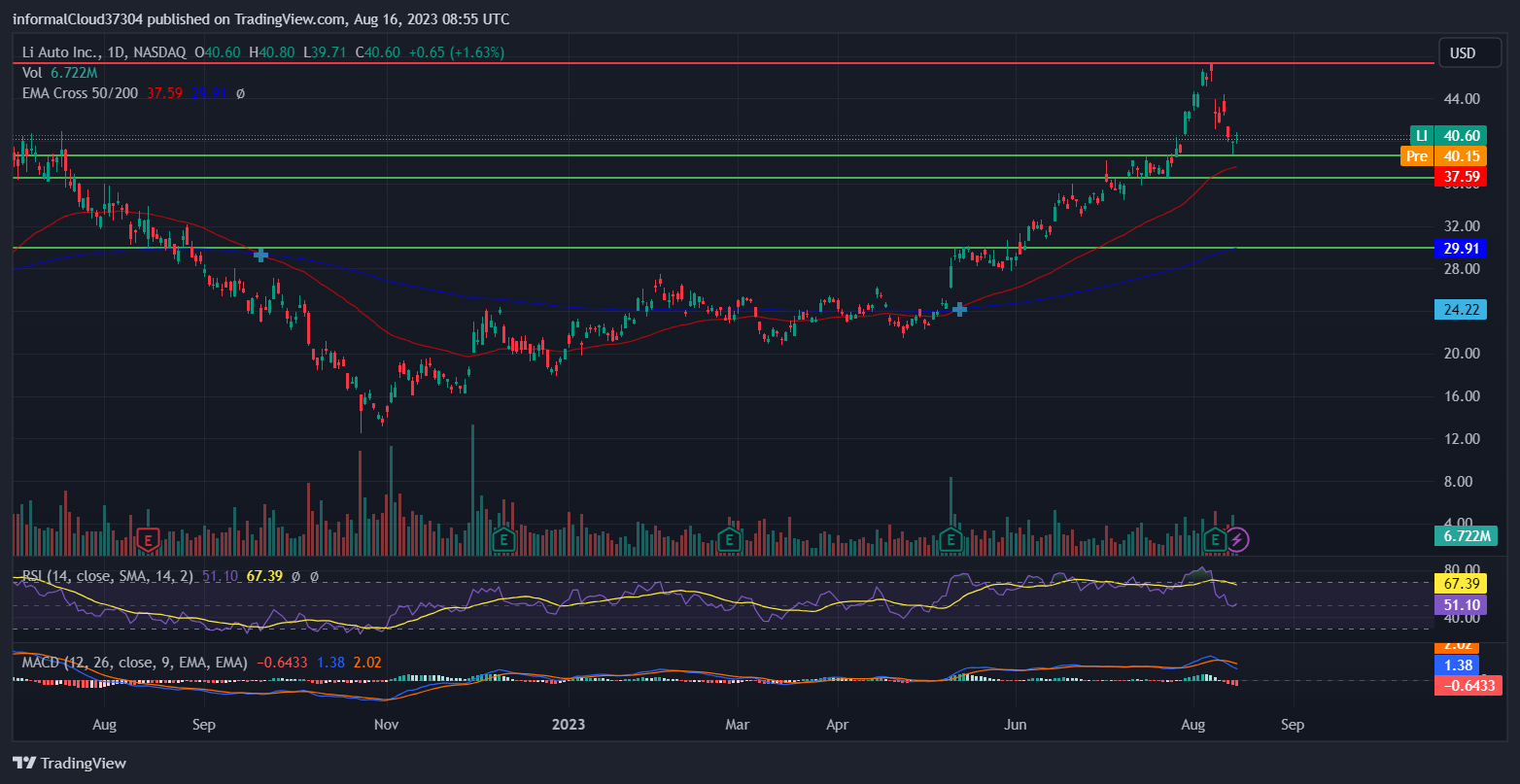Viewport: 1520px width, 784px height.
Task: Click the 2023 label on time axis
Action: point(570,725)
